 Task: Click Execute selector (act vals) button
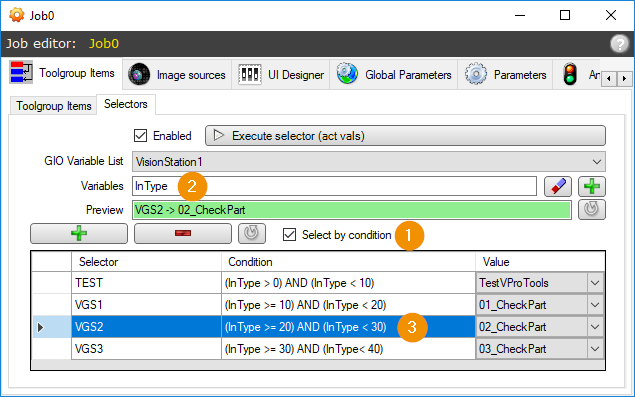[405, 136]
